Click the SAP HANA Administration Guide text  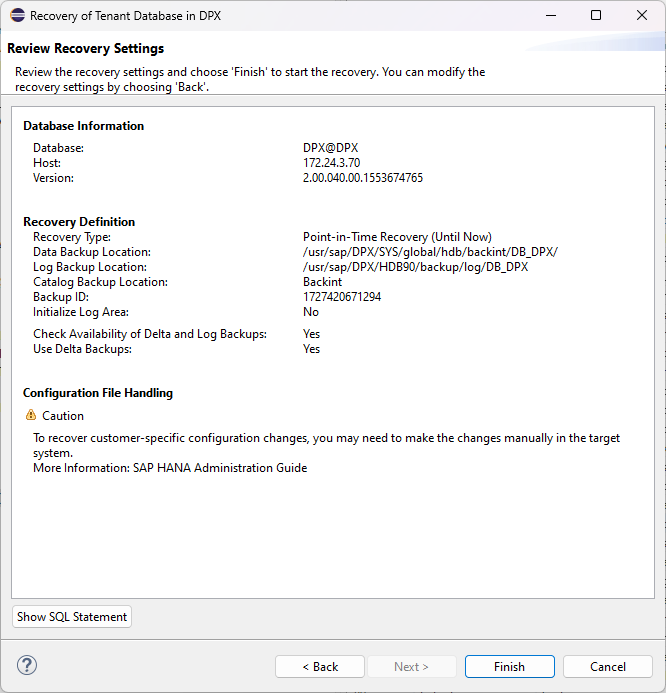coord(220,468)
